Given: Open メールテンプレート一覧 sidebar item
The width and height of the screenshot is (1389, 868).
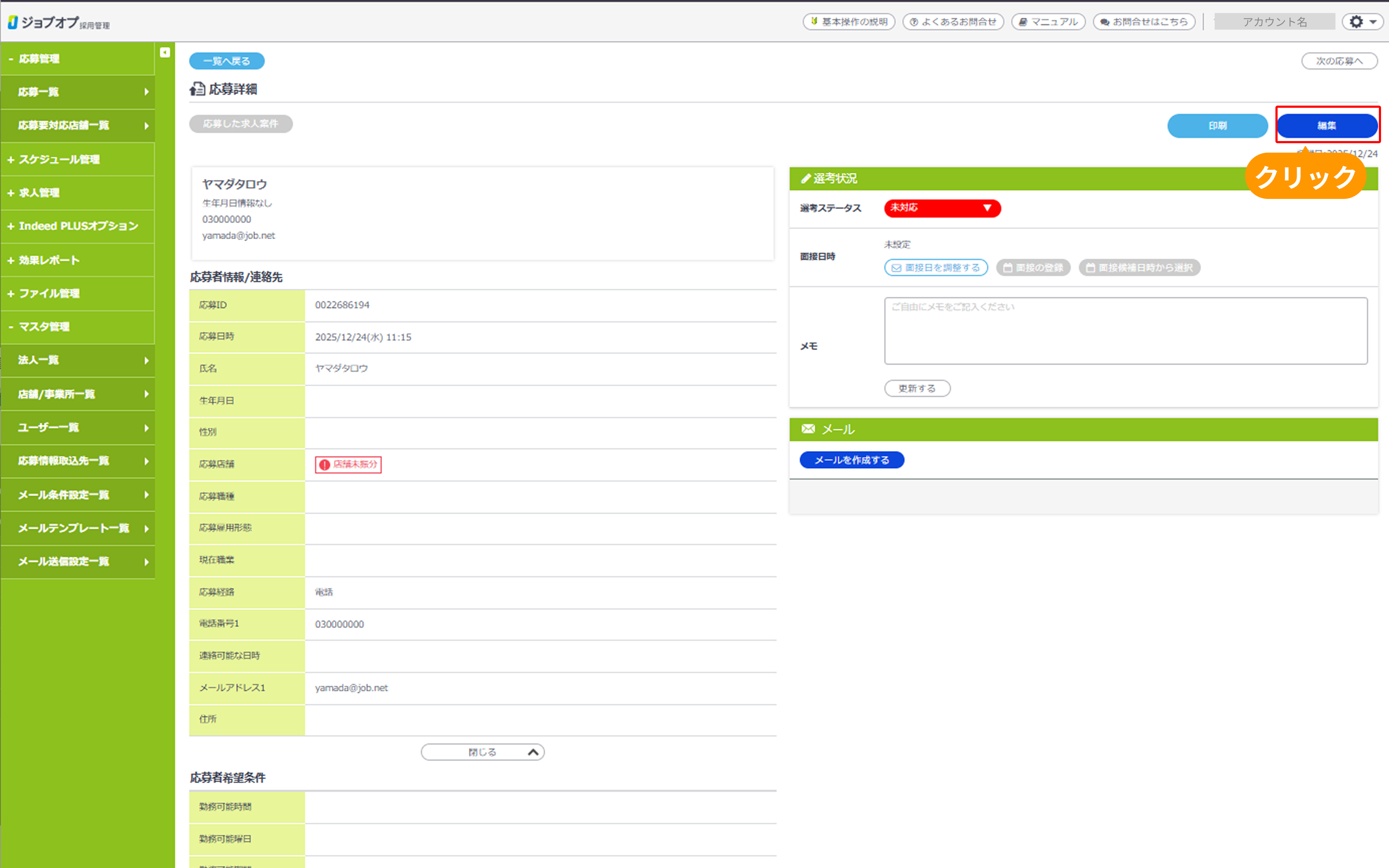Looking at the screenshot, I should (x=77, y=528).
